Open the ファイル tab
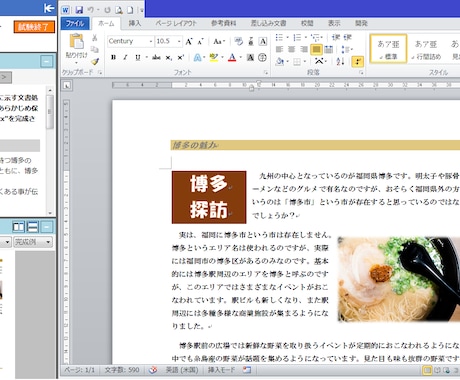Screen dimensions: 460x380 pyautogui.click(x=75, y=23)
